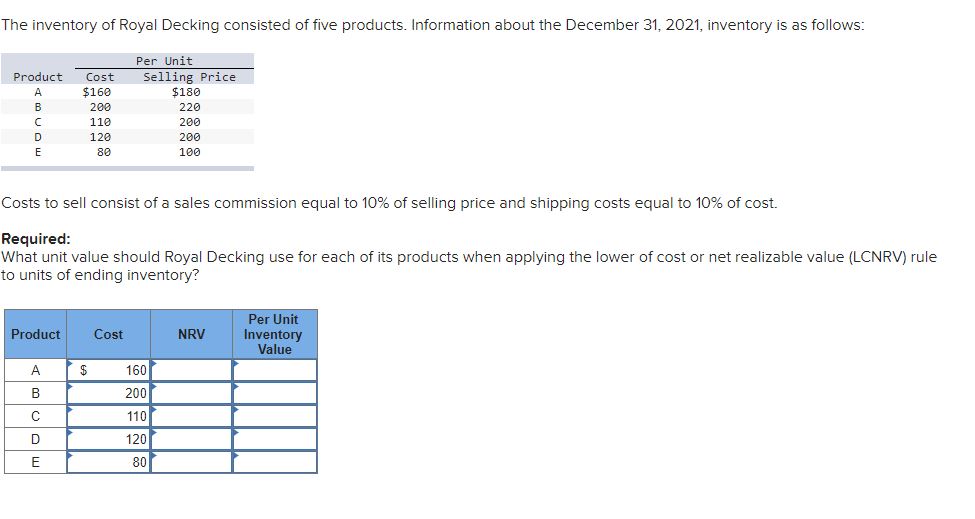
Task: Click the NRV input for Product E
Action: pos(191,463)
